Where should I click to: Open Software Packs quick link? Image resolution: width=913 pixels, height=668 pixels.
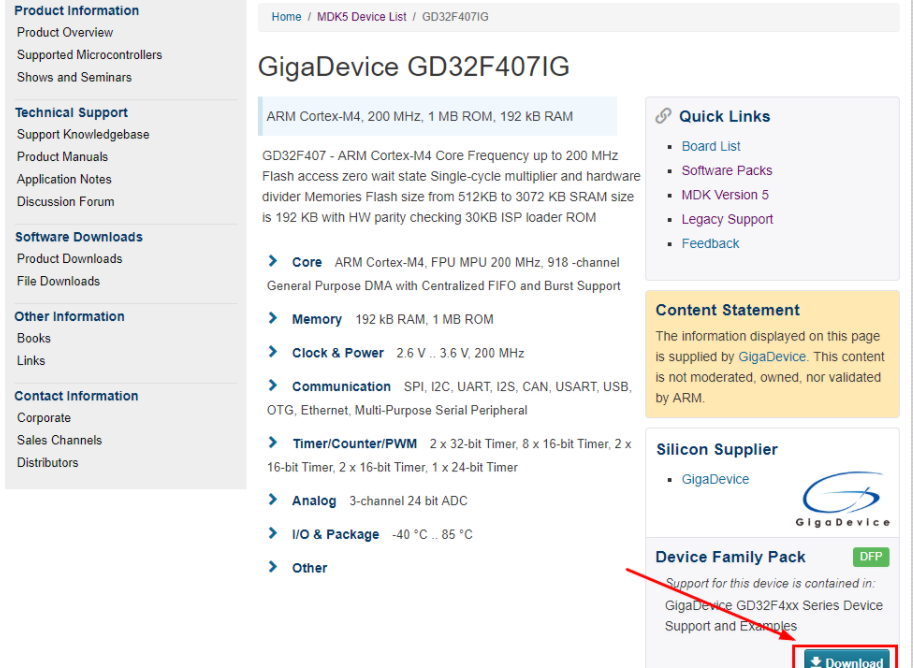(727, 171)
